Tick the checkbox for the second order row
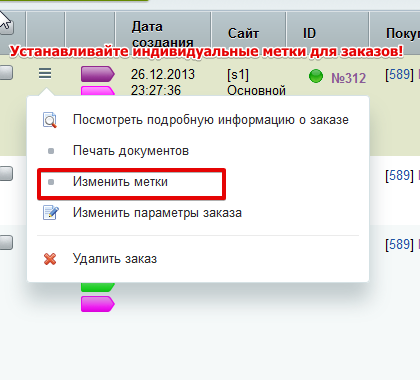The image size is (420, 380). pos(6,174)
